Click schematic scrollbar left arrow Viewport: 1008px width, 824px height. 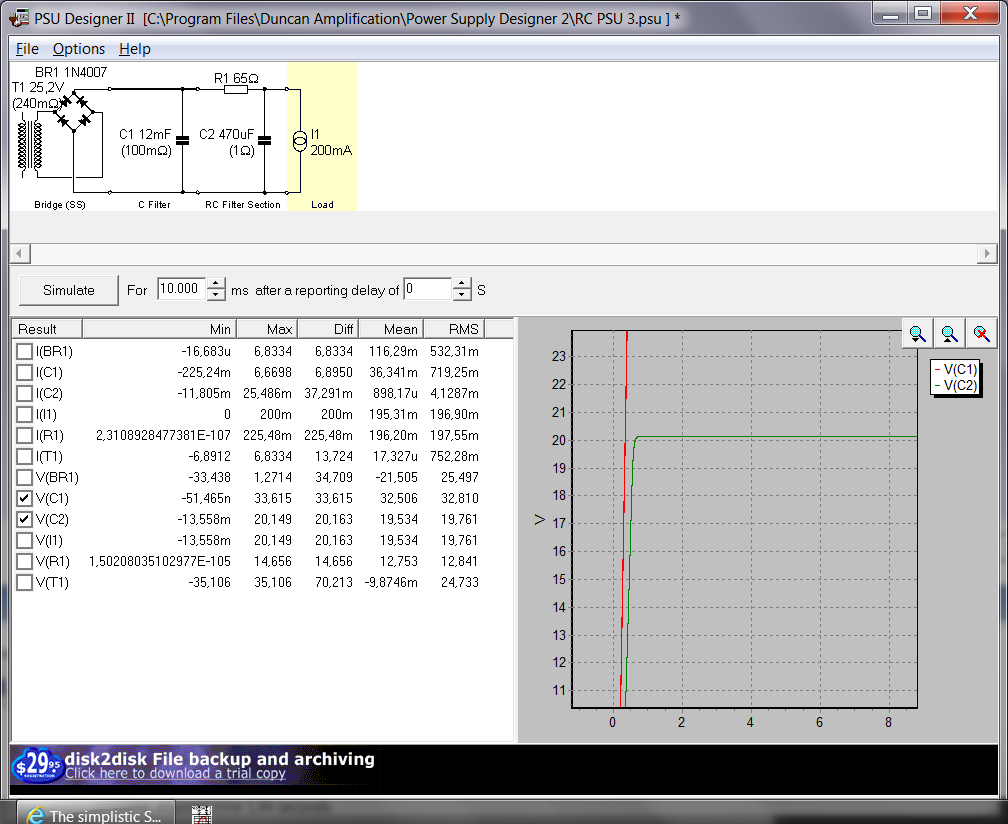coord(19,253)
